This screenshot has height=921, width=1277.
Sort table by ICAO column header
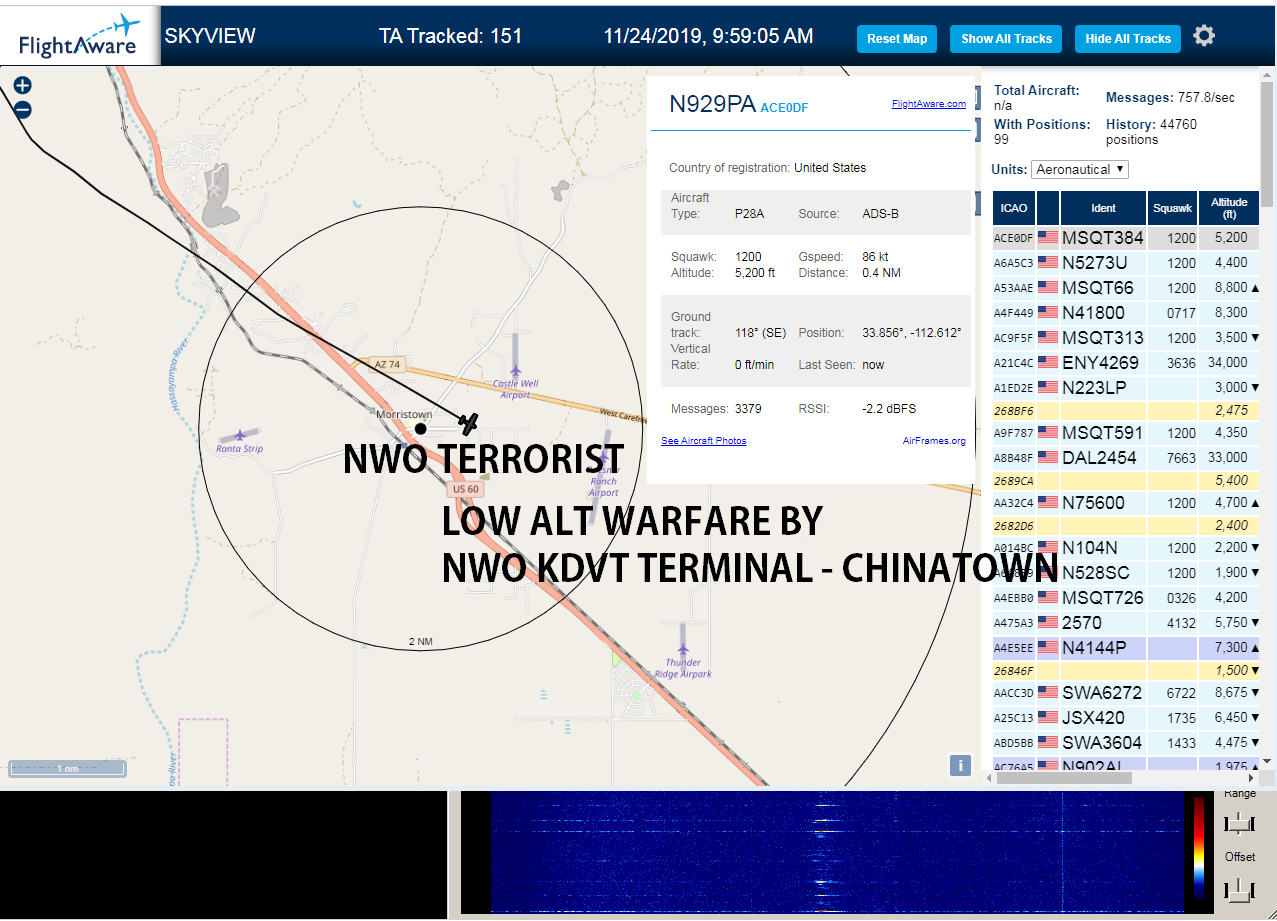(1014, 208)
